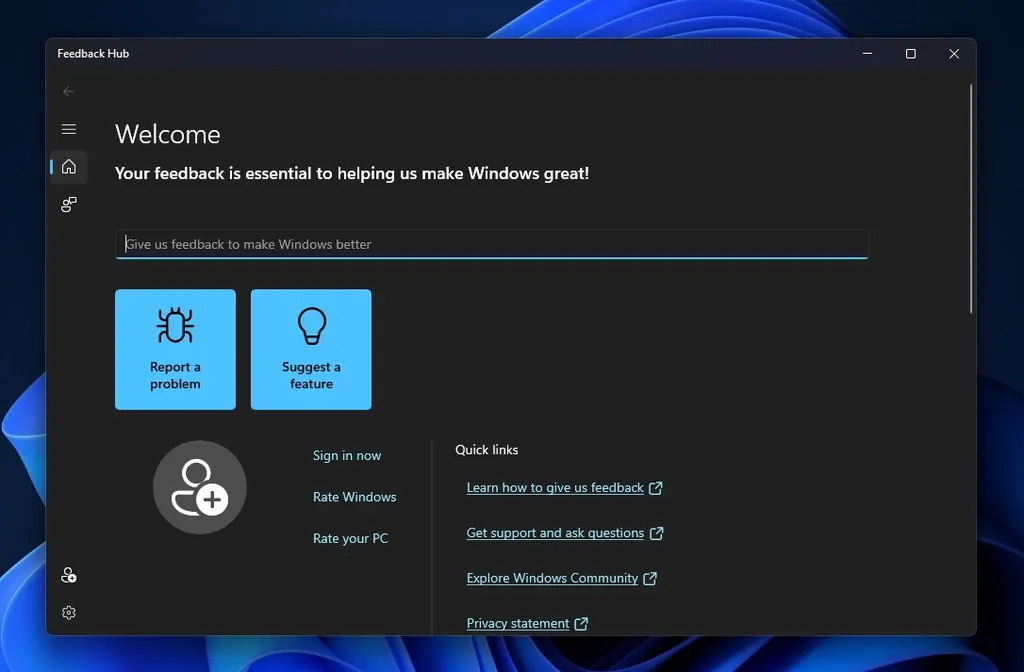Maximize the Feedback Hub window
The image size is (1024, 672).
pyautogui.click(x=910, y=54)
